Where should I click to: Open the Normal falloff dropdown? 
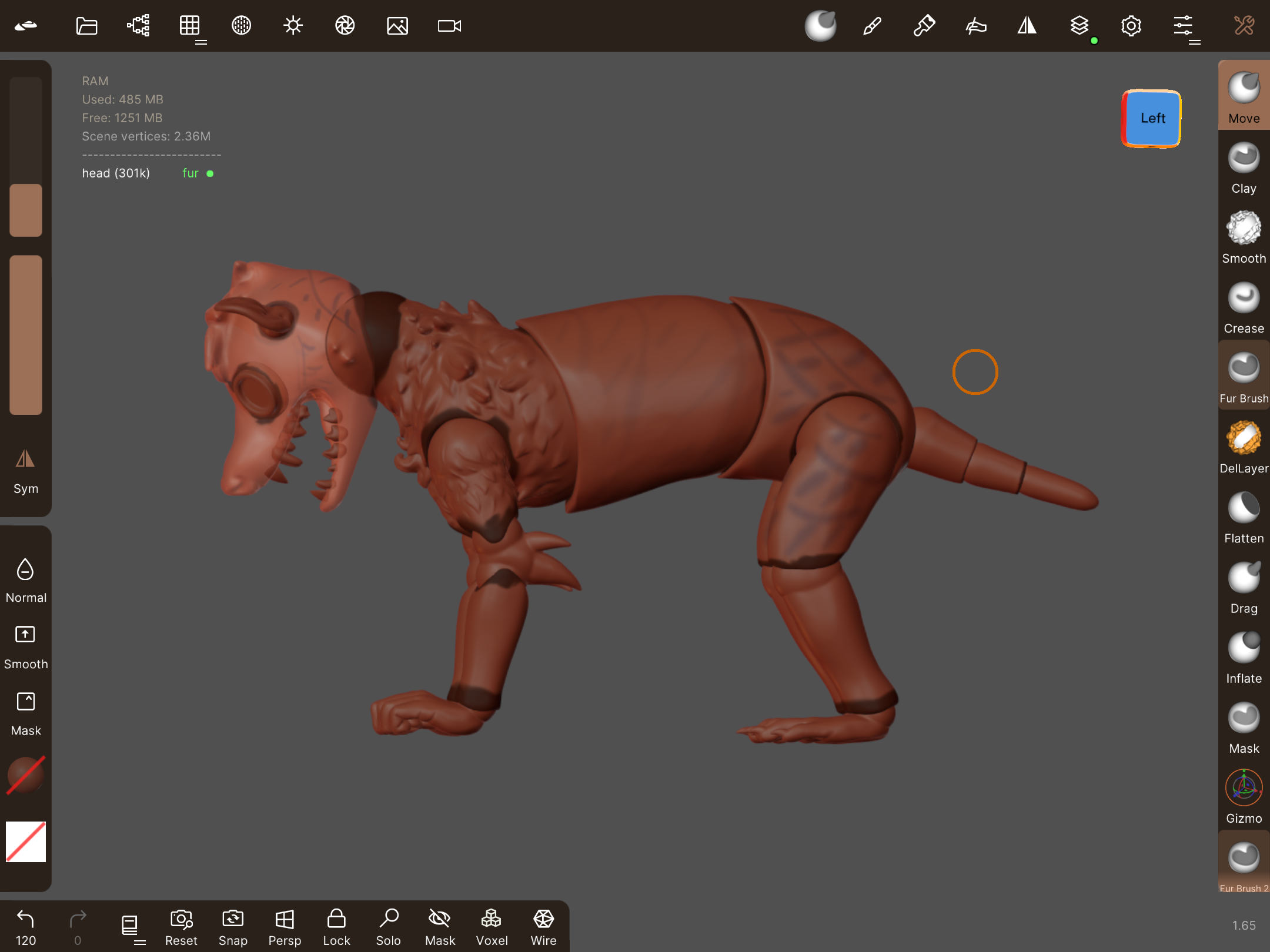click(25, 580)
